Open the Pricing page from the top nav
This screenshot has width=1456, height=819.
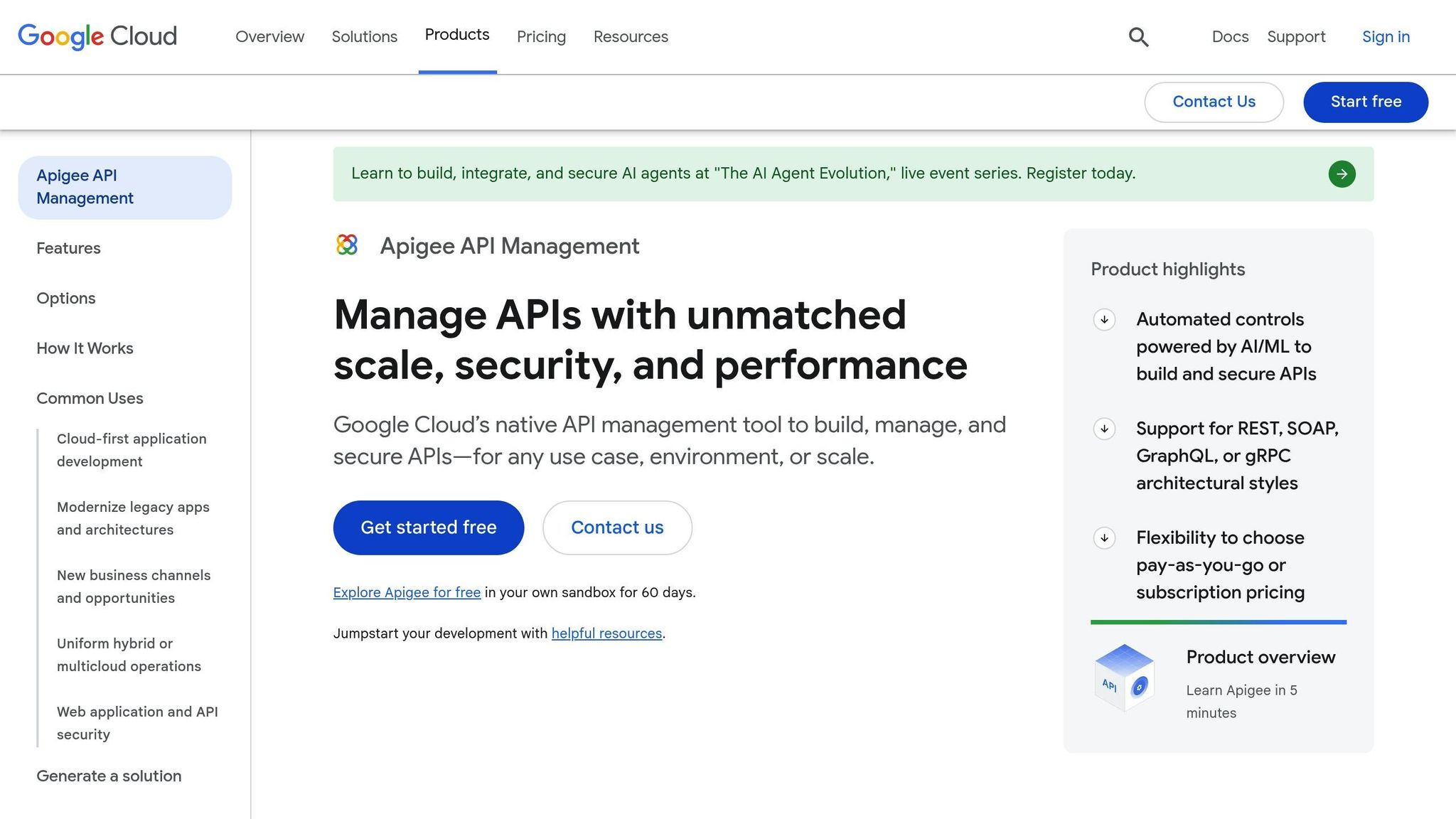540,36
